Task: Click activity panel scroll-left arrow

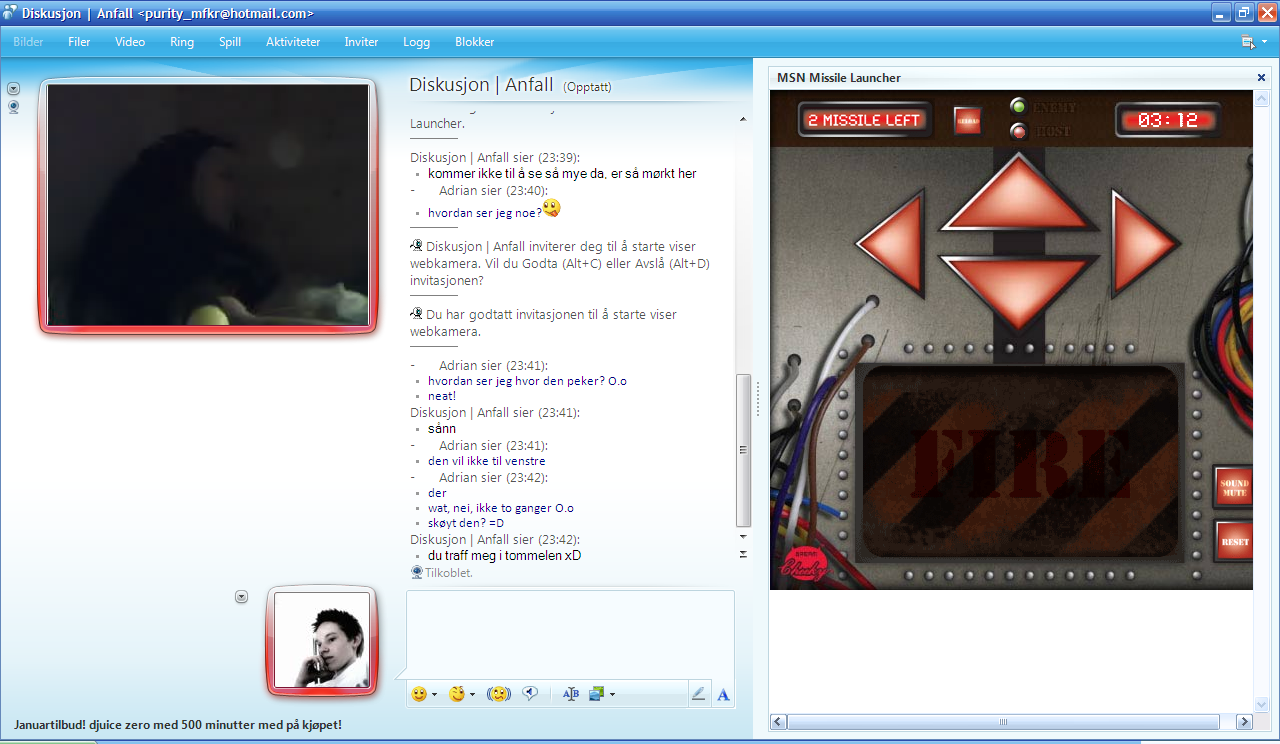Action: [x=779, y=722]
